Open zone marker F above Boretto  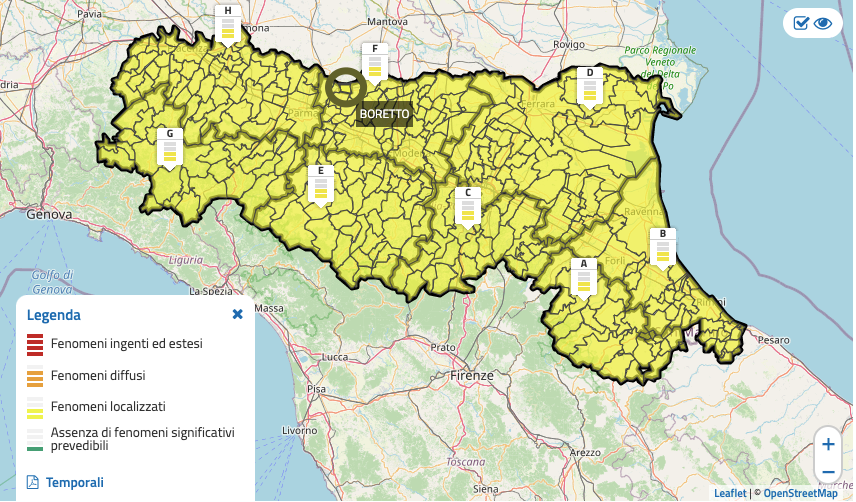375,64
